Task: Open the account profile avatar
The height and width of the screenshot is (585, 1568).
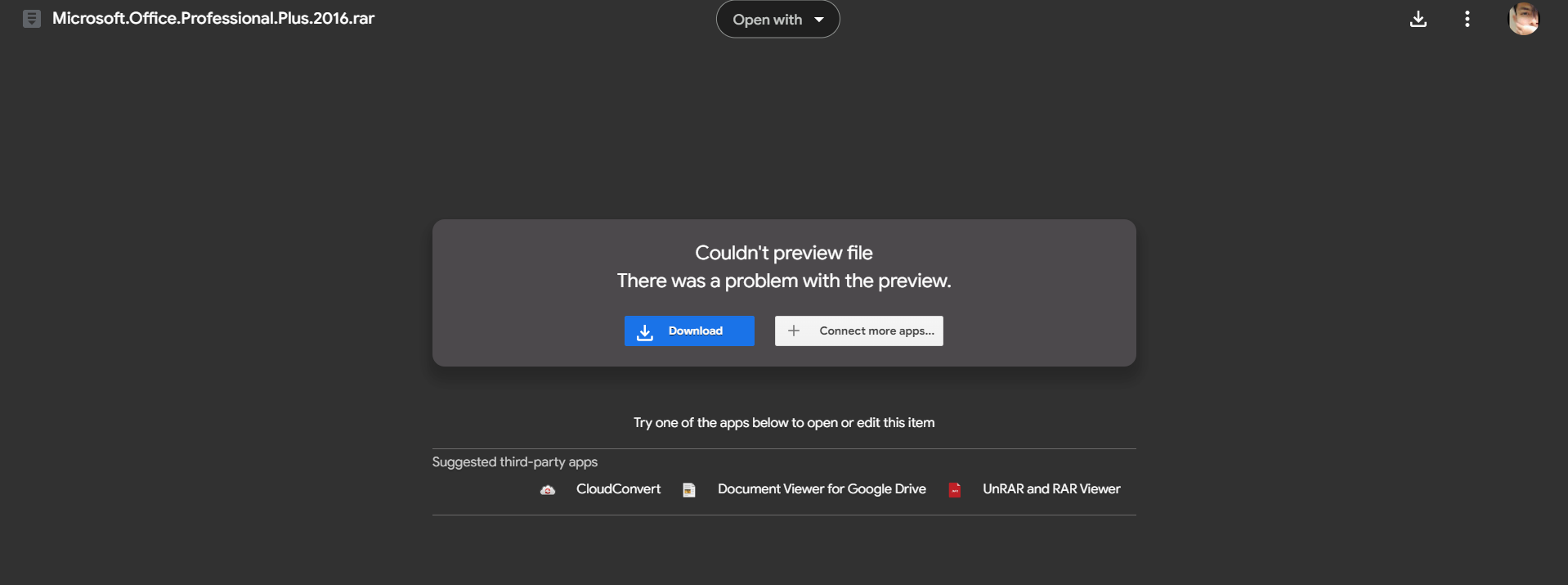Action: pyautogui.click(x=1523, y=19)
